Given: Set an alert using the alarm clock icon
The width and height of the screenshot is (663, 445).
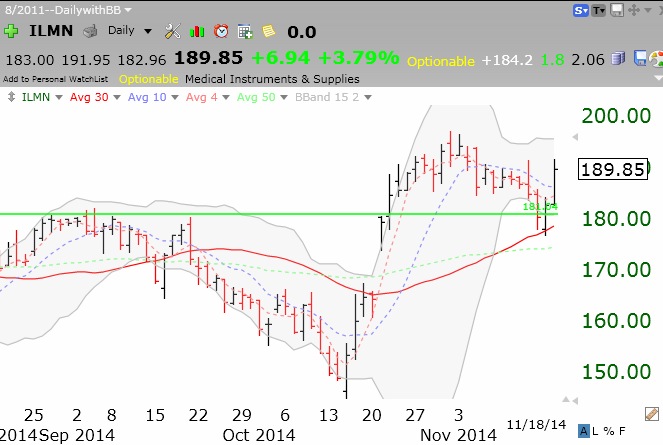Looking at the screenshot, I should point(221,31).
